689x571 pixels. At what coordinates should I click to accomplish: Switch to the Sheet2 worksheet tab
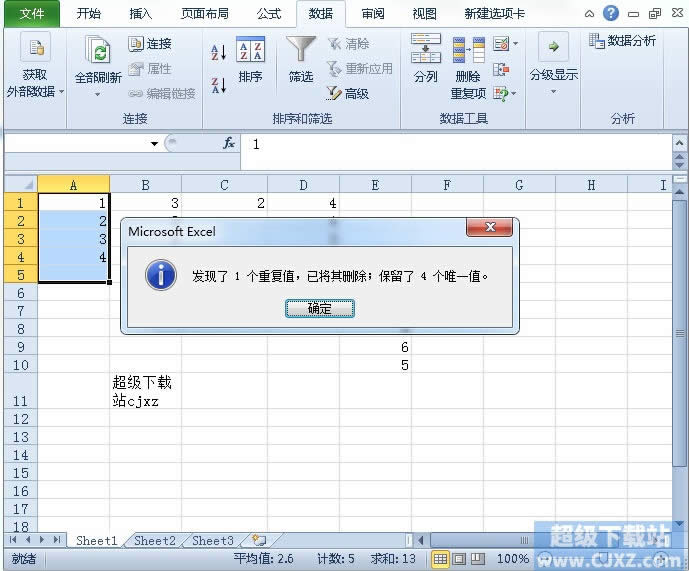tap(154, 541)
